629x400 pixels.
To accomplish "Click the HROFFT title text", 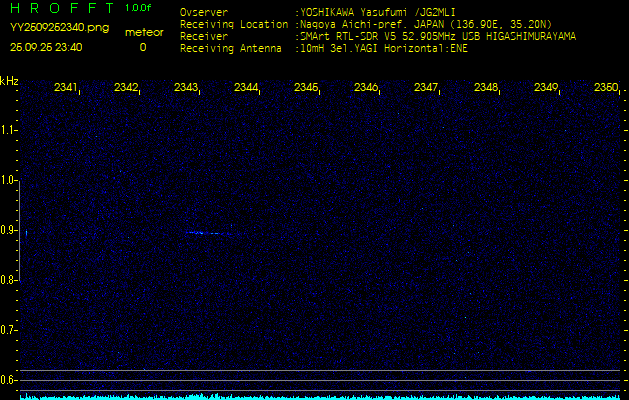I will pyautogui.click(x=58, y=8).
